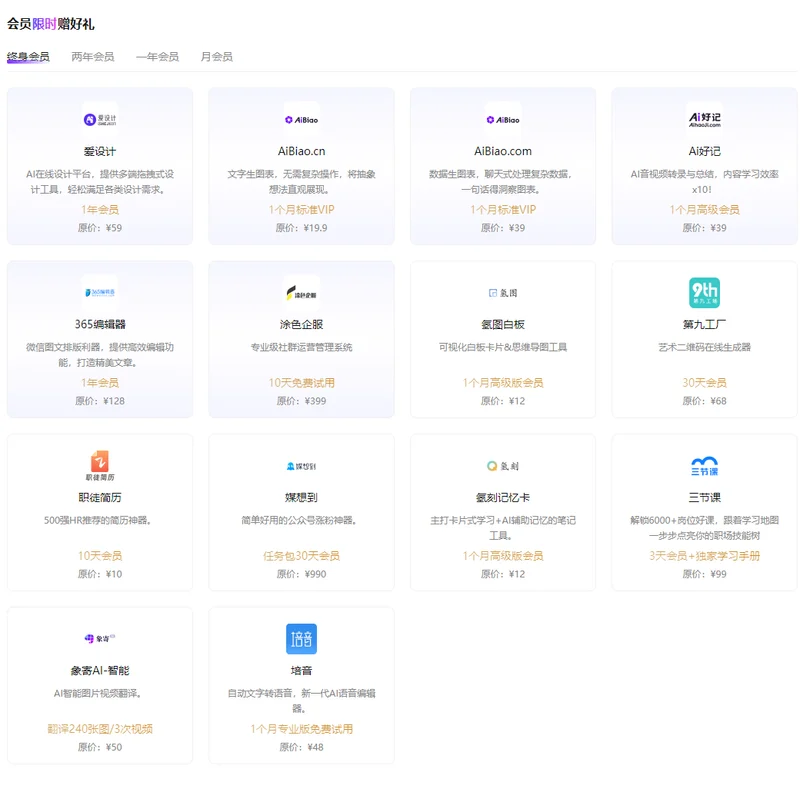Click 原价: ¥128 price

point(99,401)
